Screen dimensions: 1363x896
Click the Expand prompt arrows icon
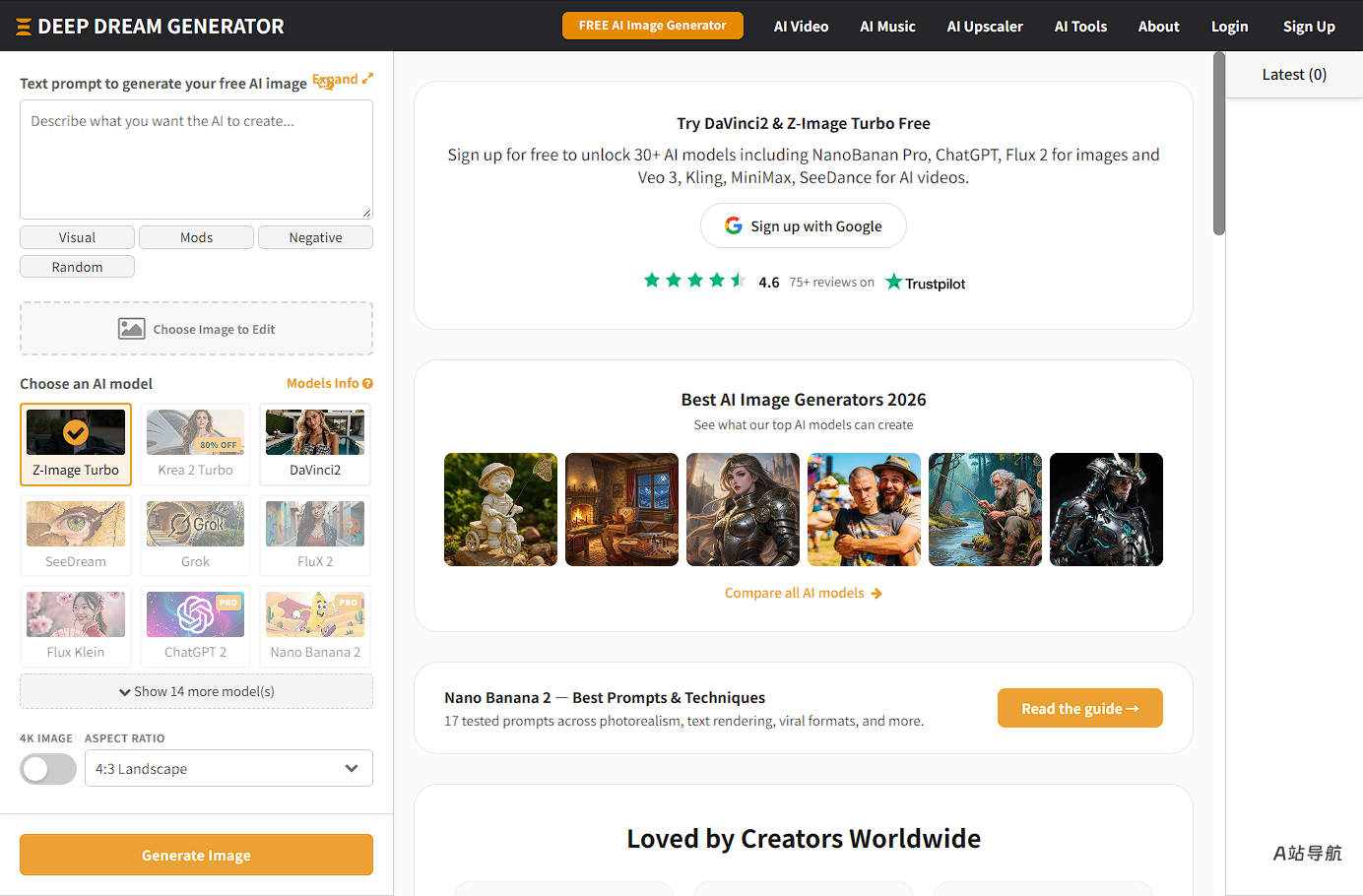click(367, 79)
